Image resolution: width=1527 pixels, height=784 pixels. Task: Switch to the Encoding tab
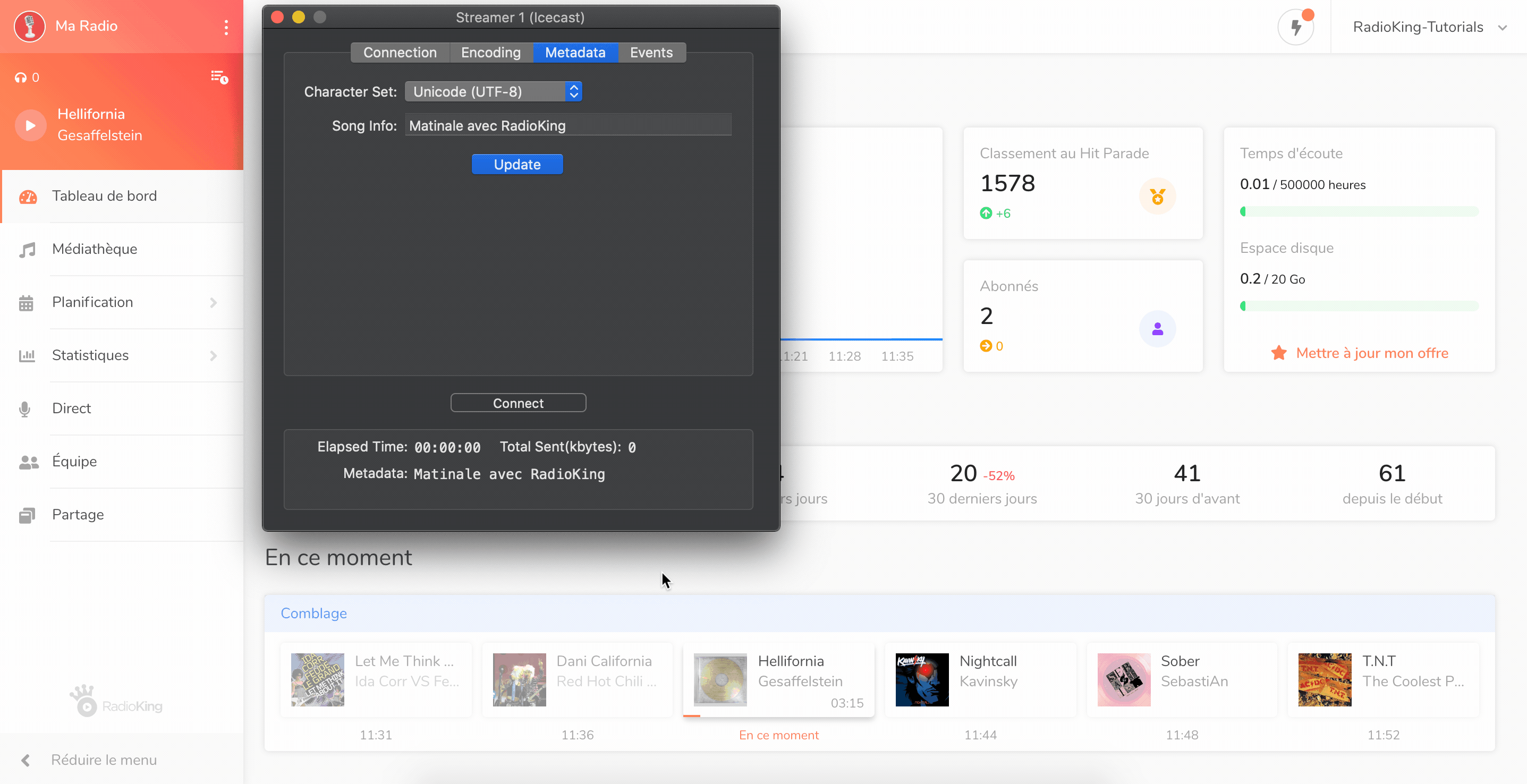coord(490,53)
